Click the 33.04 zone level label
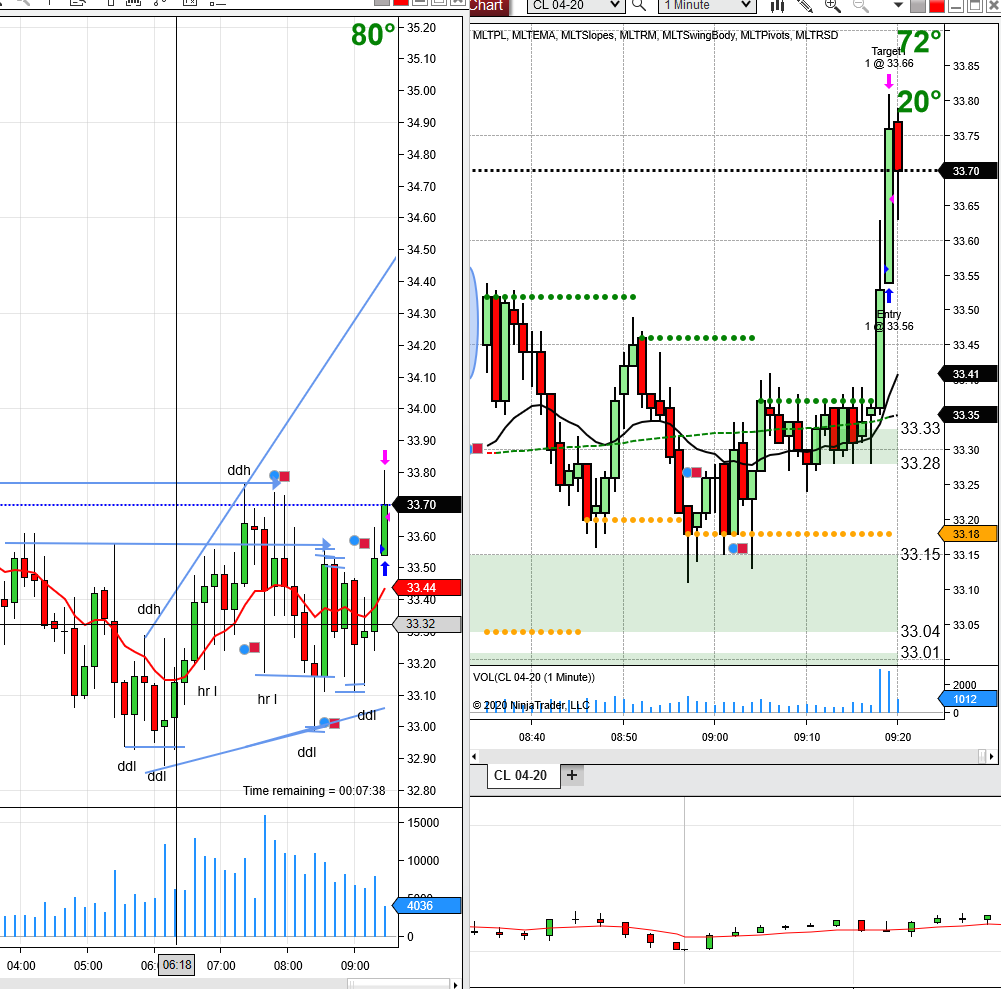 [x=920, y=631]
